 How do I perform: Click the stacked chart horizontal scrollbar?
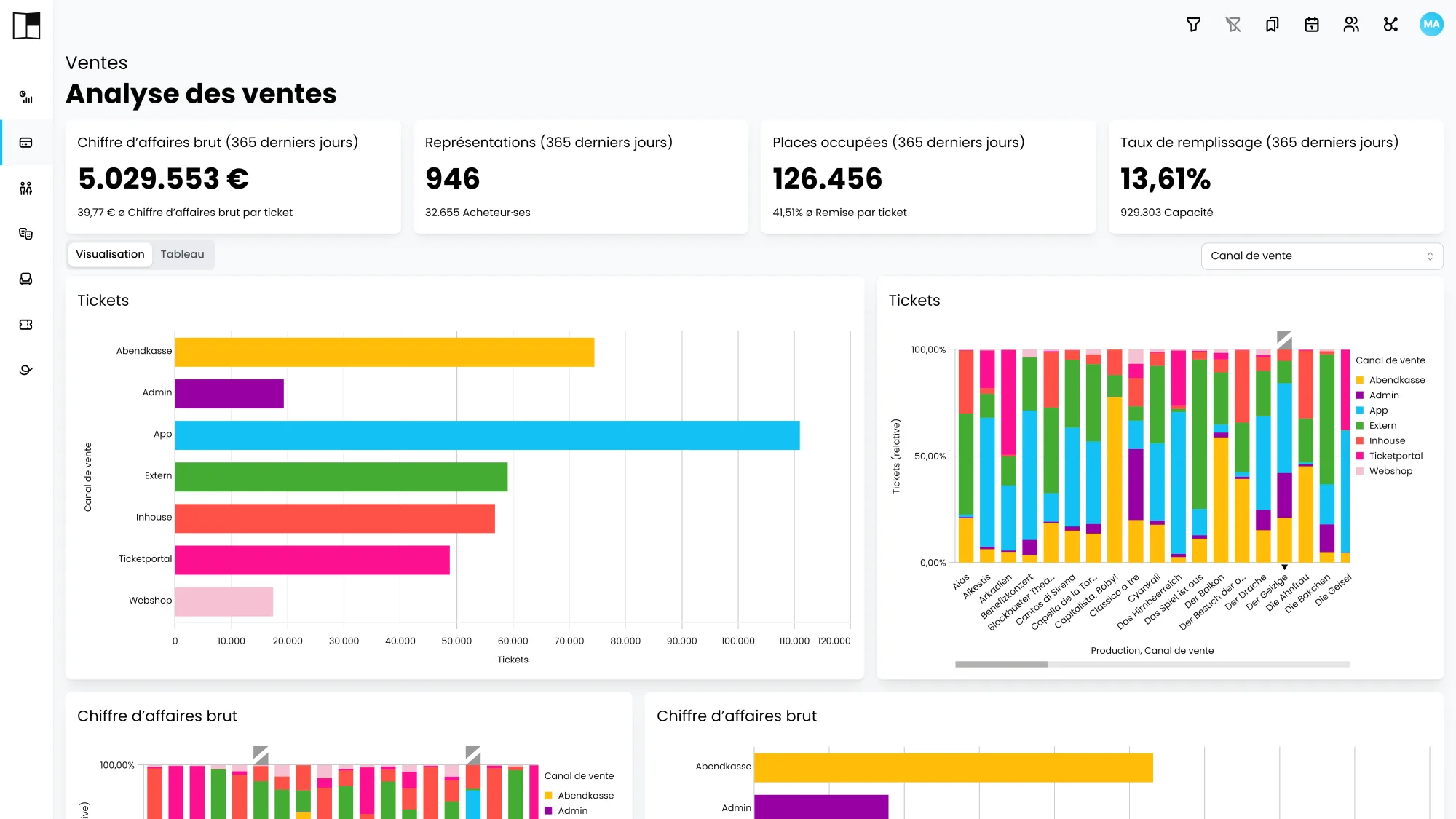click(1001, 664)
